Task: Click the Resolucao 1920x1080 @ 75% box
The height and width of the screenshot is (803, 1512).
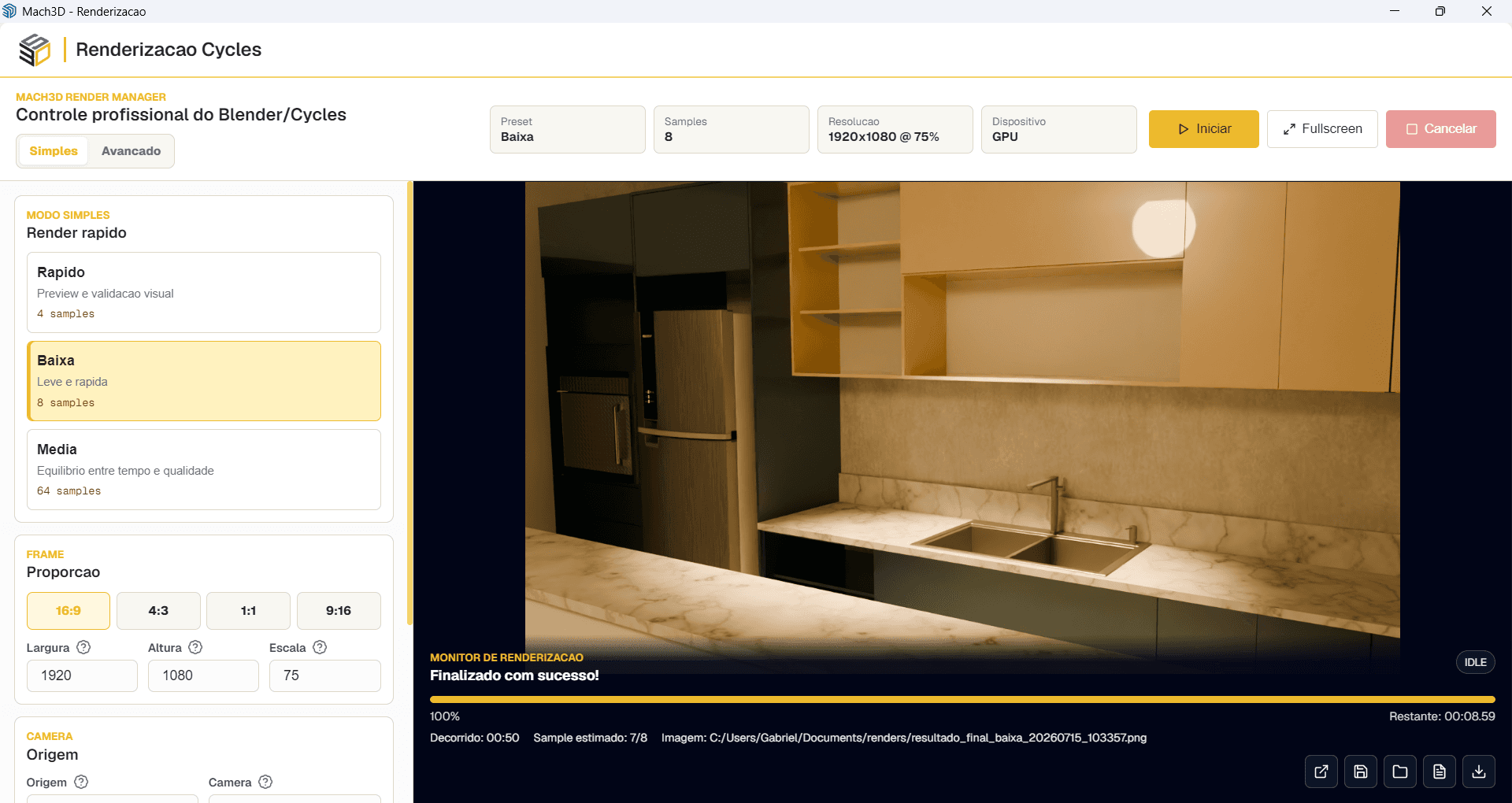Action: coord(895,129)
